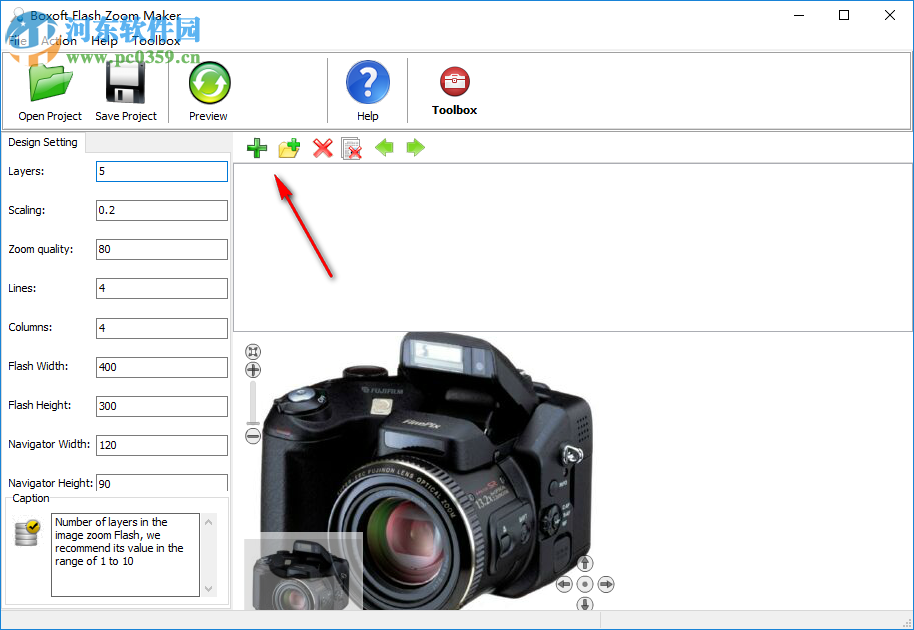Add a new image with green plus icon
Image resolution: width=914 pixels, height=630 pixels.
click(x=257, y=147)
